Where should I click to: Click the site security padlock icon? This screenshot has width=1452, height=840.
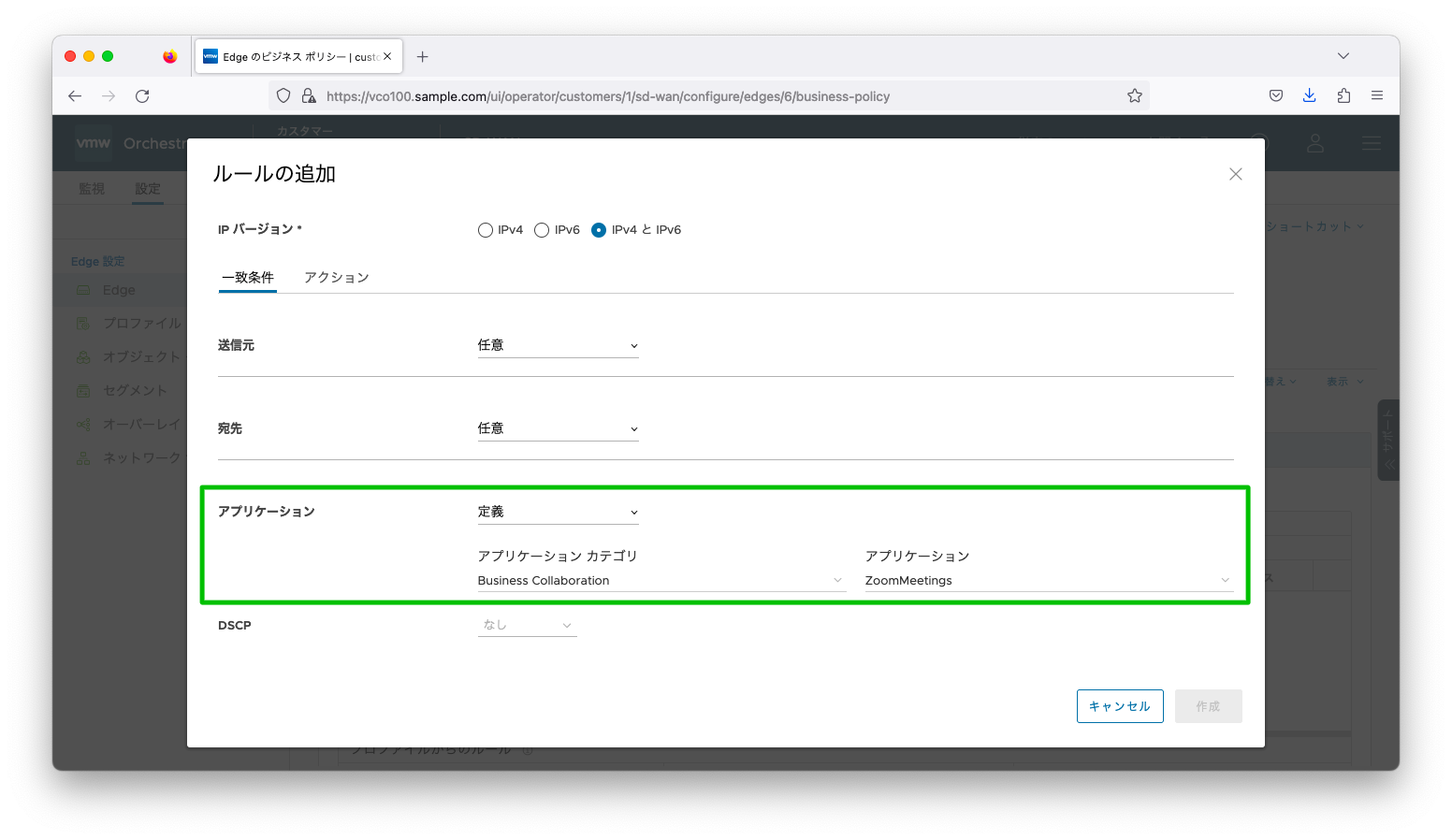point(309,96)
